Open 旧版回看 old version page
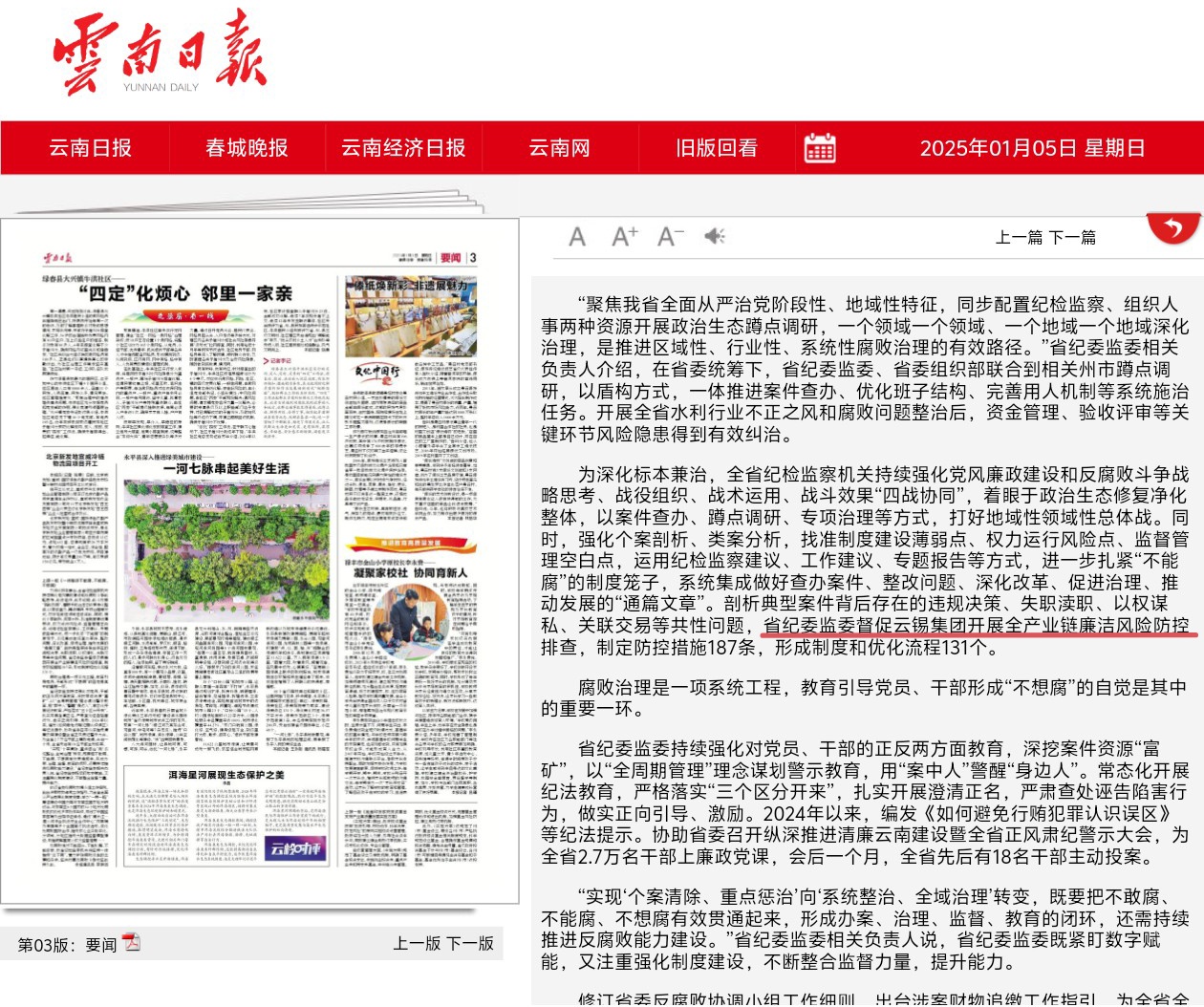1204x1007 pixels. (717, 148)
